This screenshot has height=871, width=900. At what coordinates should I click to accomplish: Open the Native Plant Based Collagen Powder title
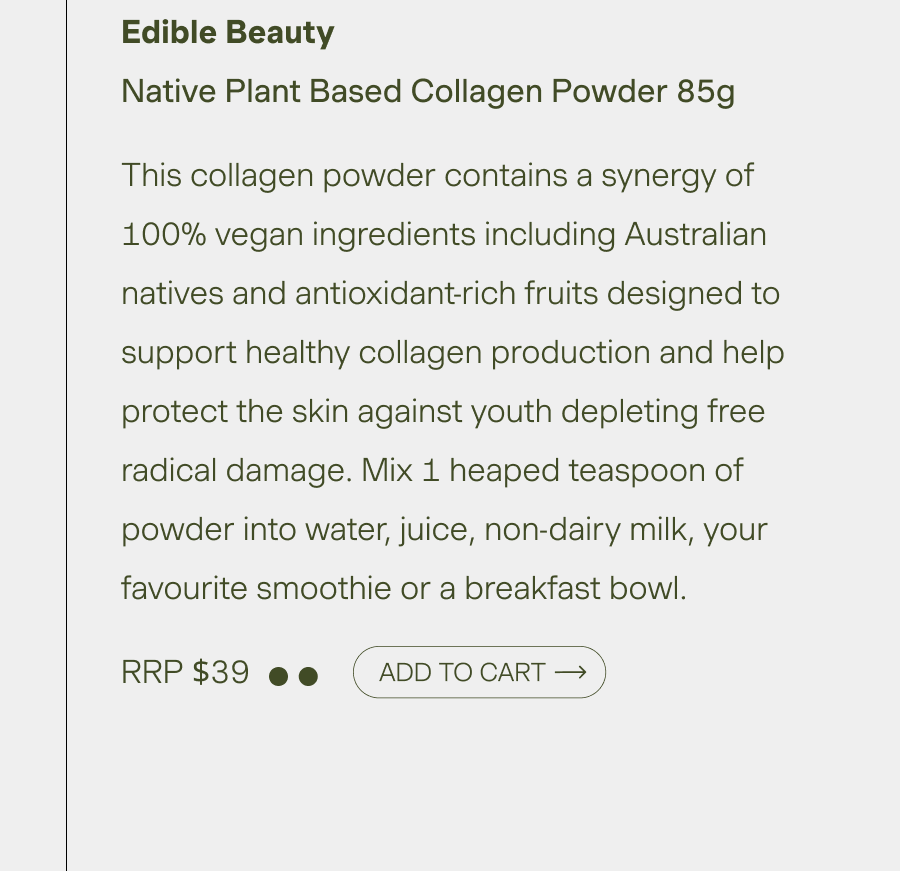click(428, 91)
